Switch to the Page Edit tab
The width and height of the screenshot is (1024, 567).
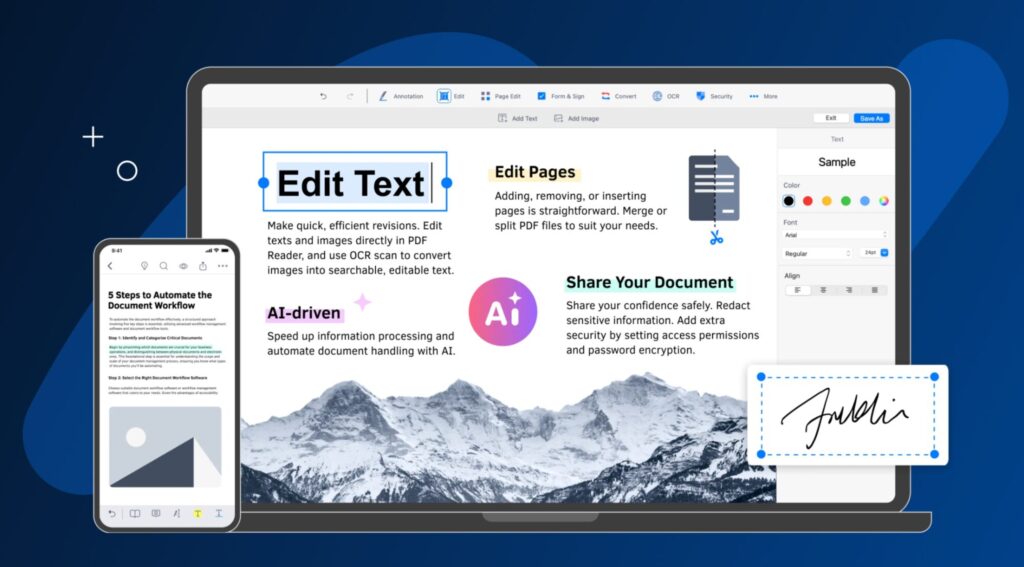click(501, 96)
